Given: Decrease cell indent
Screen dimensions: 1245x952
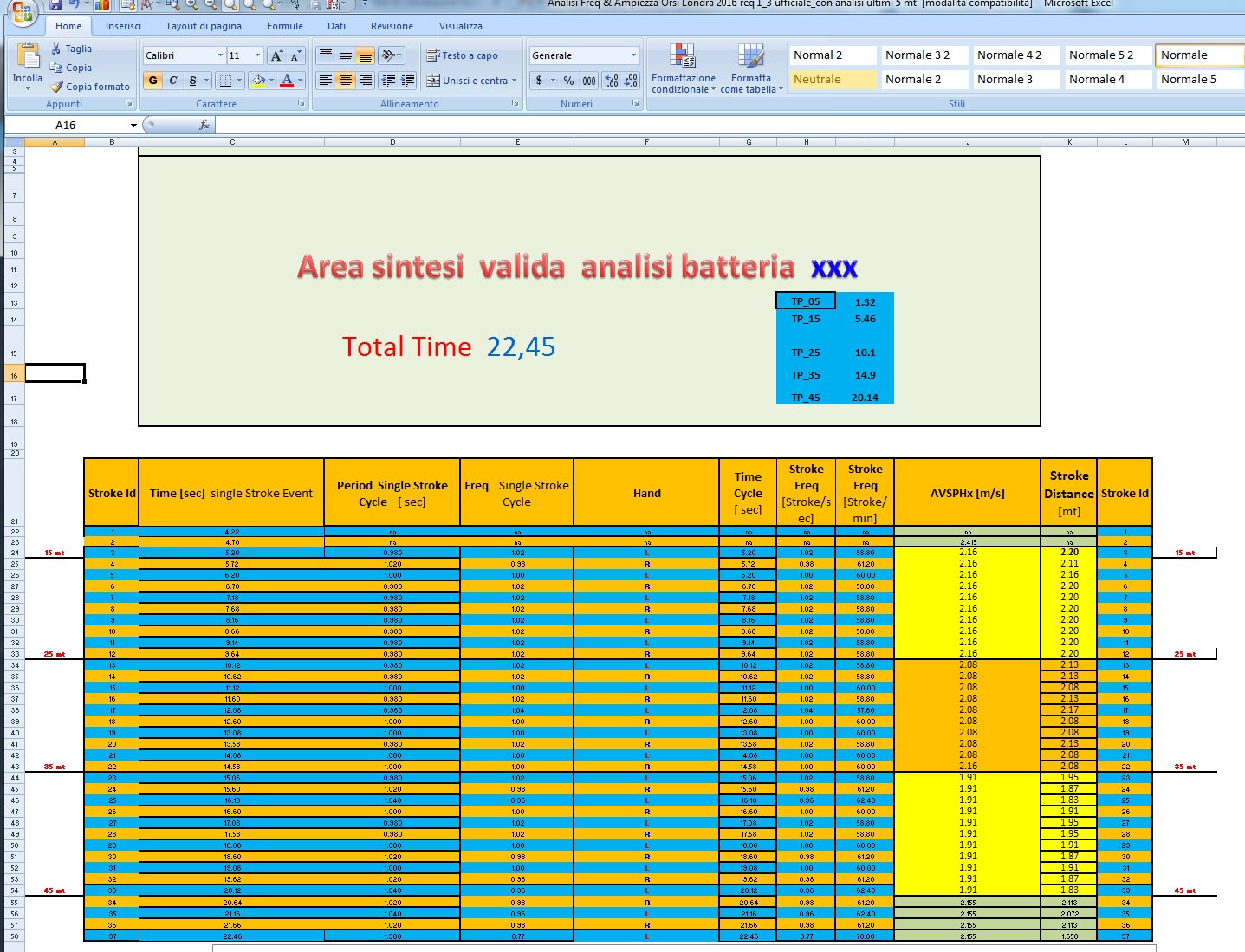Looking at the screenshot, I should click(389, 81).
